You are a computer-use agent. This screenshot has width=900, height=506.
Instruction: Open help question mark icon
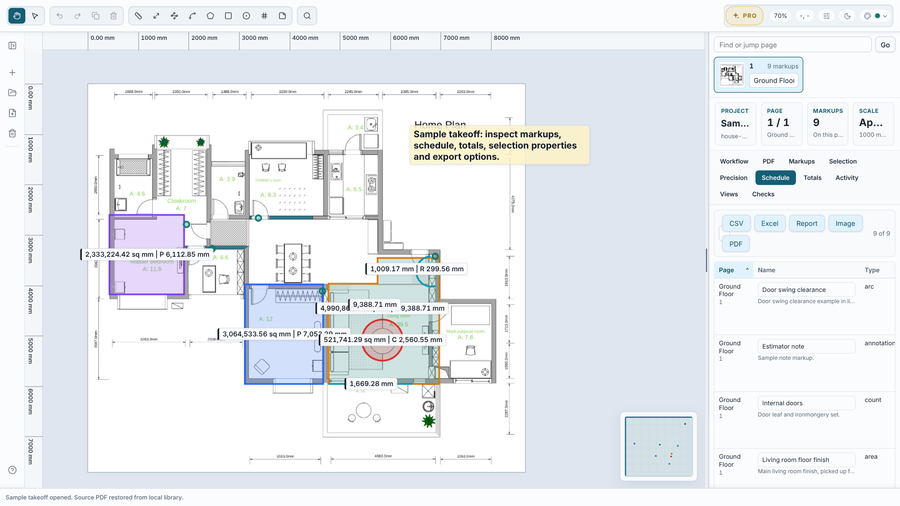pos(12,470)
